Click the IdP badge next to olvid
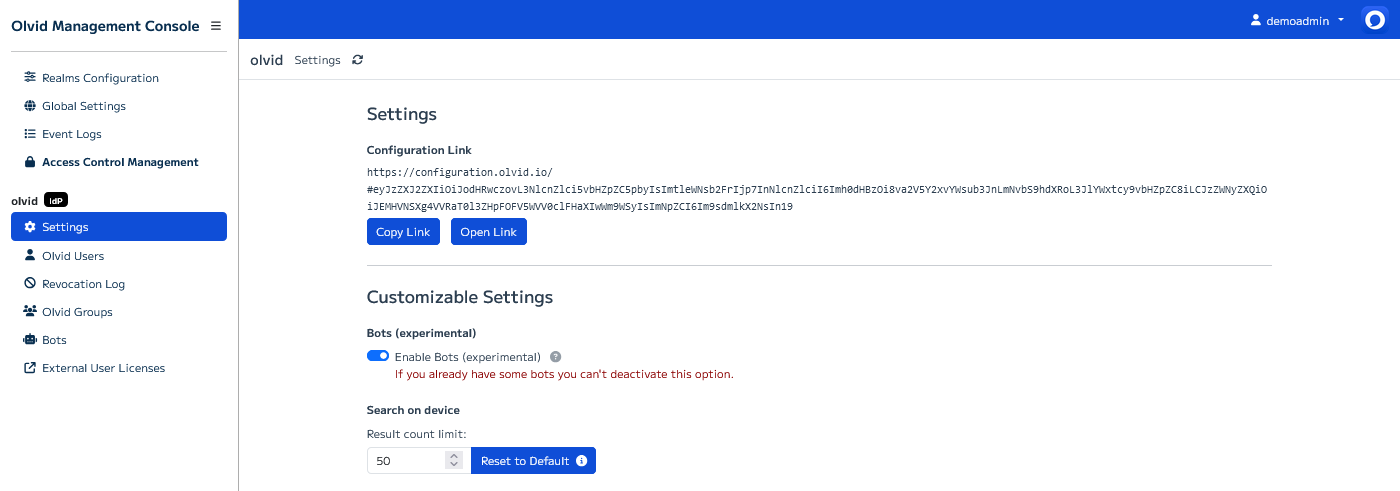 (56, 200)
